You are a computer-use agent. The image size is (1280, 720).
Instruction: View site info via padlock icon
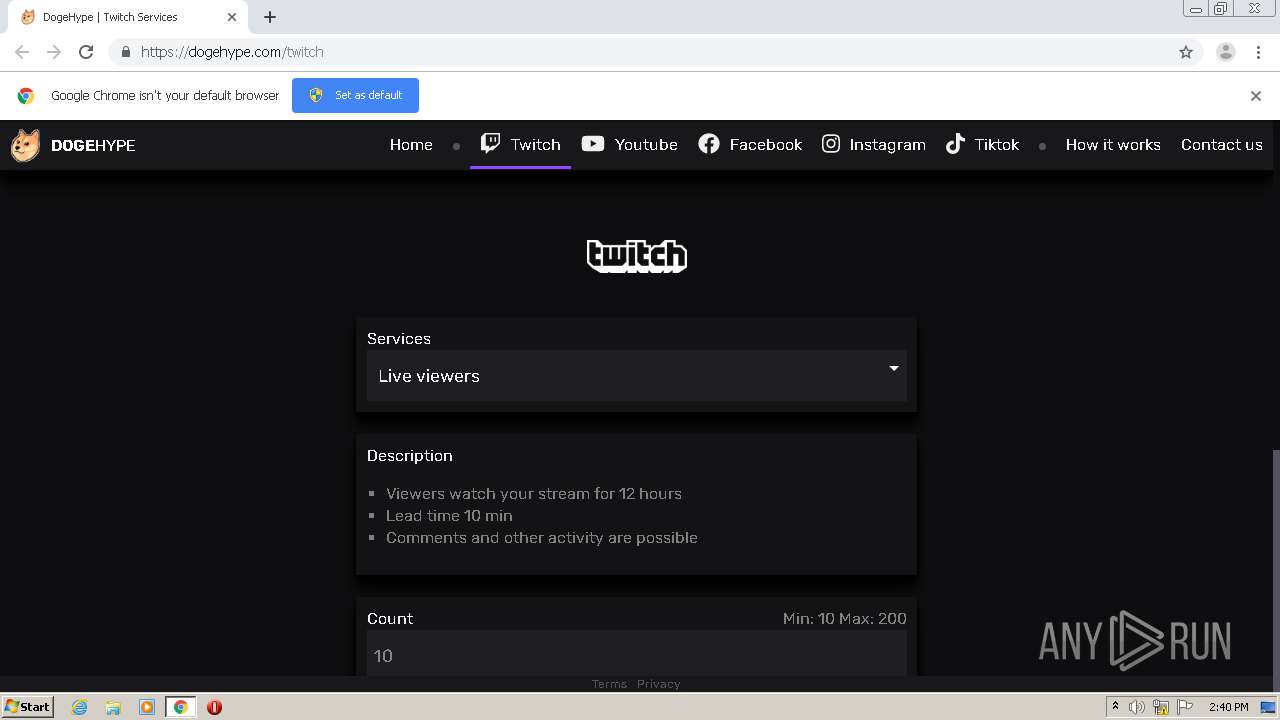click(125, 52)
